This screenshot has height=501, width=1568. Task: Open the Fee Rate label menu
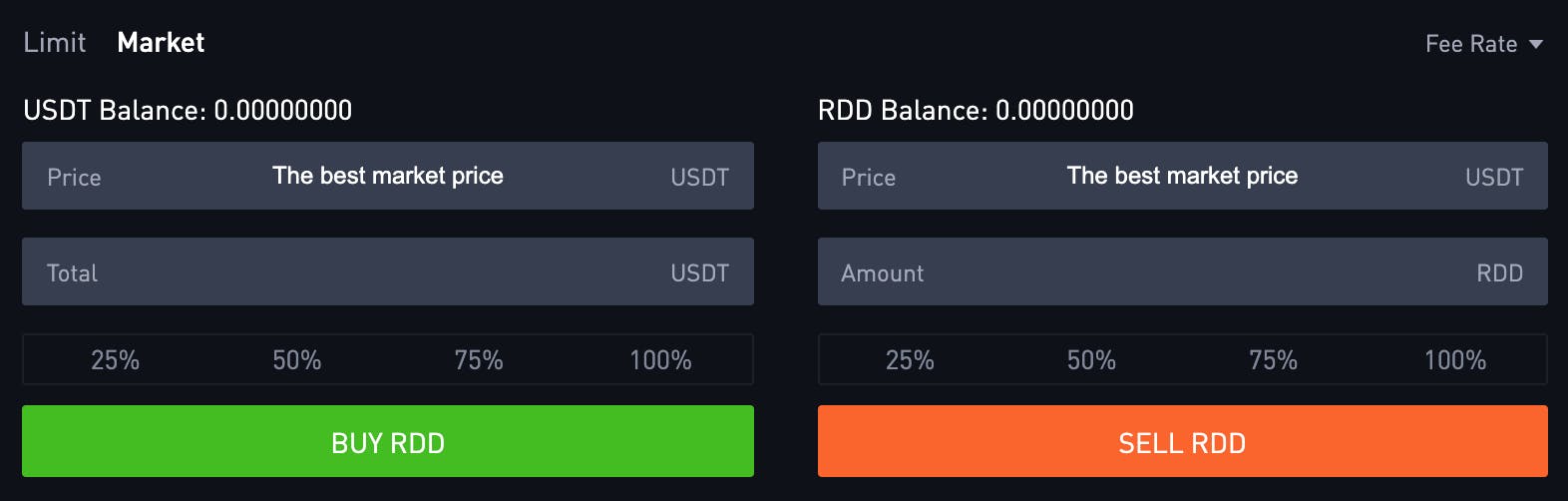pyautogui.click(x=1471, y=44)
